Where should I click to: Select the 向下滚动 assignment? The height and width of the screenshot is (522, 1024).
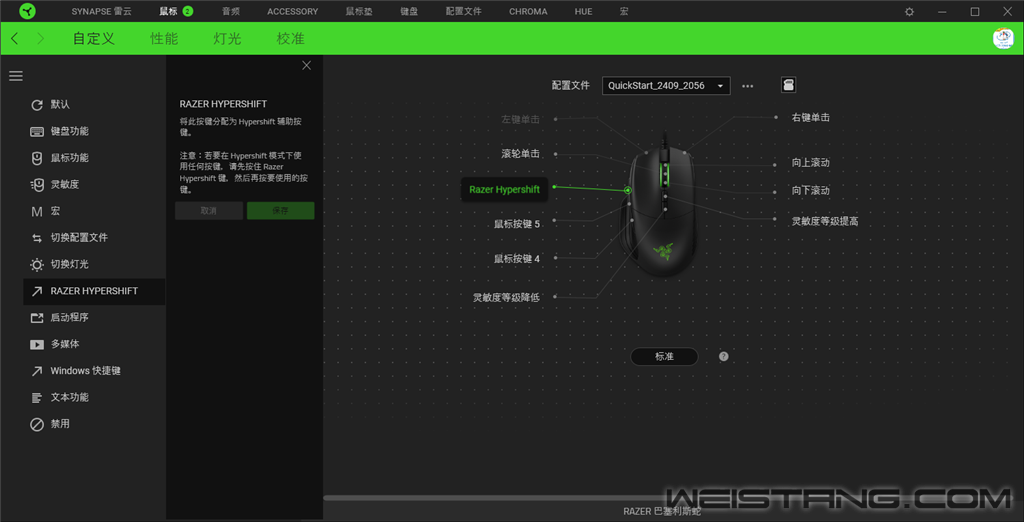pyautogui.click(x=810, y=191)
